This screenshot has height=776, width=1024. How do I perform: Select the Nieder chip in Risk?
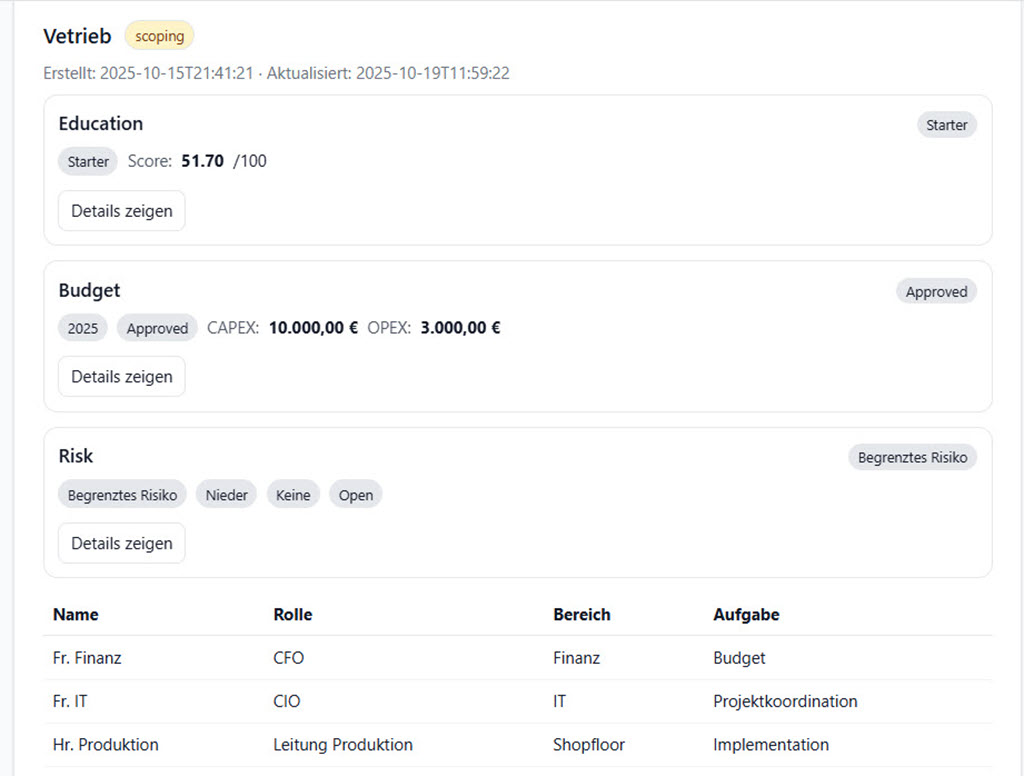pyautogui.click(x=226, y=495)
